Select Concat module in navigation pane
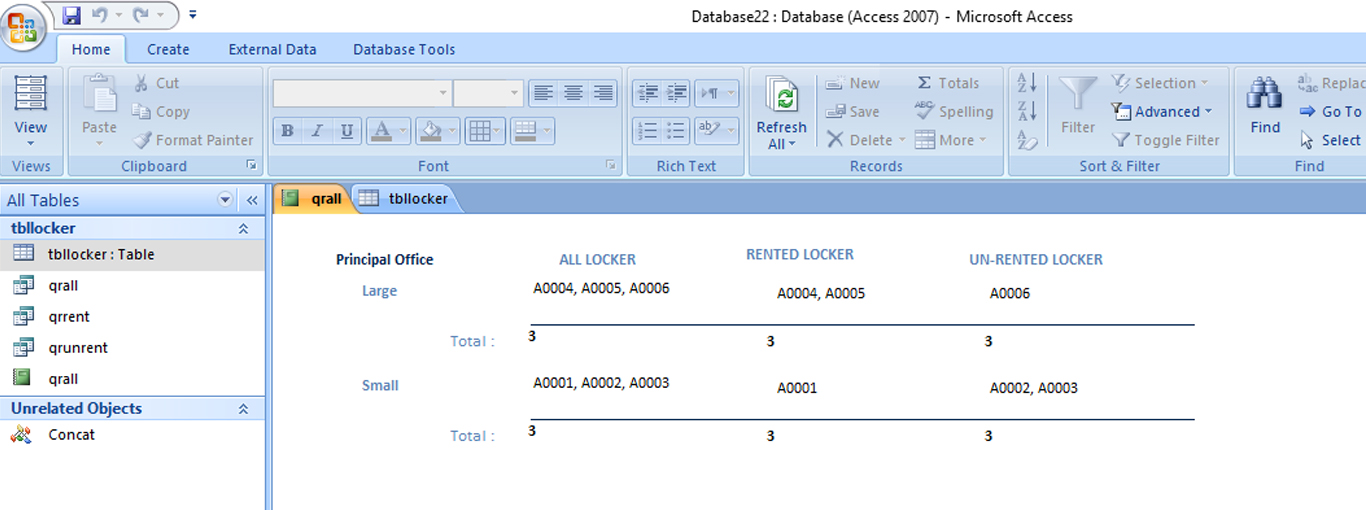 [132, 434]
